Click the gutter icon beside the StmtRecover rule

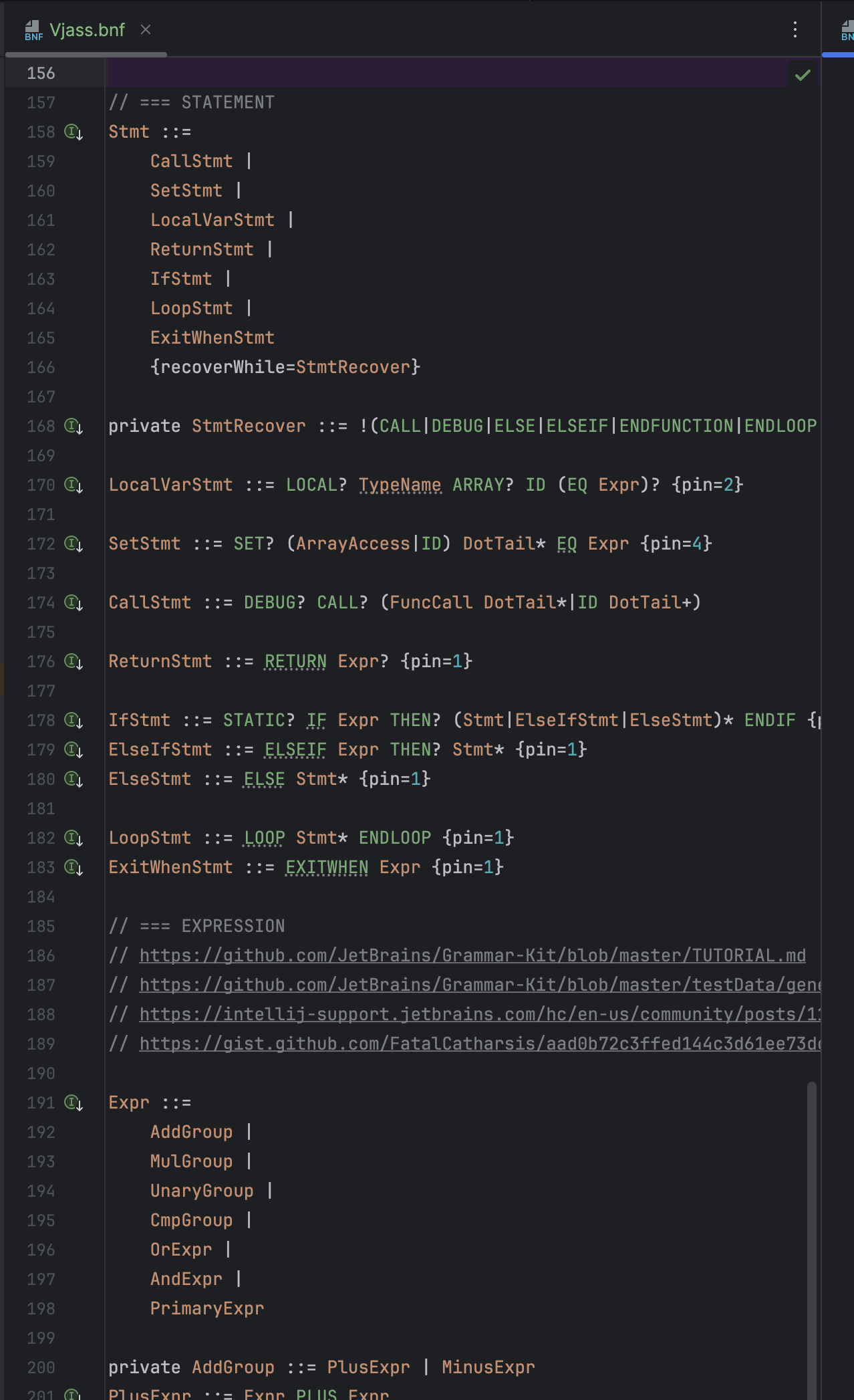coord(73,426)
